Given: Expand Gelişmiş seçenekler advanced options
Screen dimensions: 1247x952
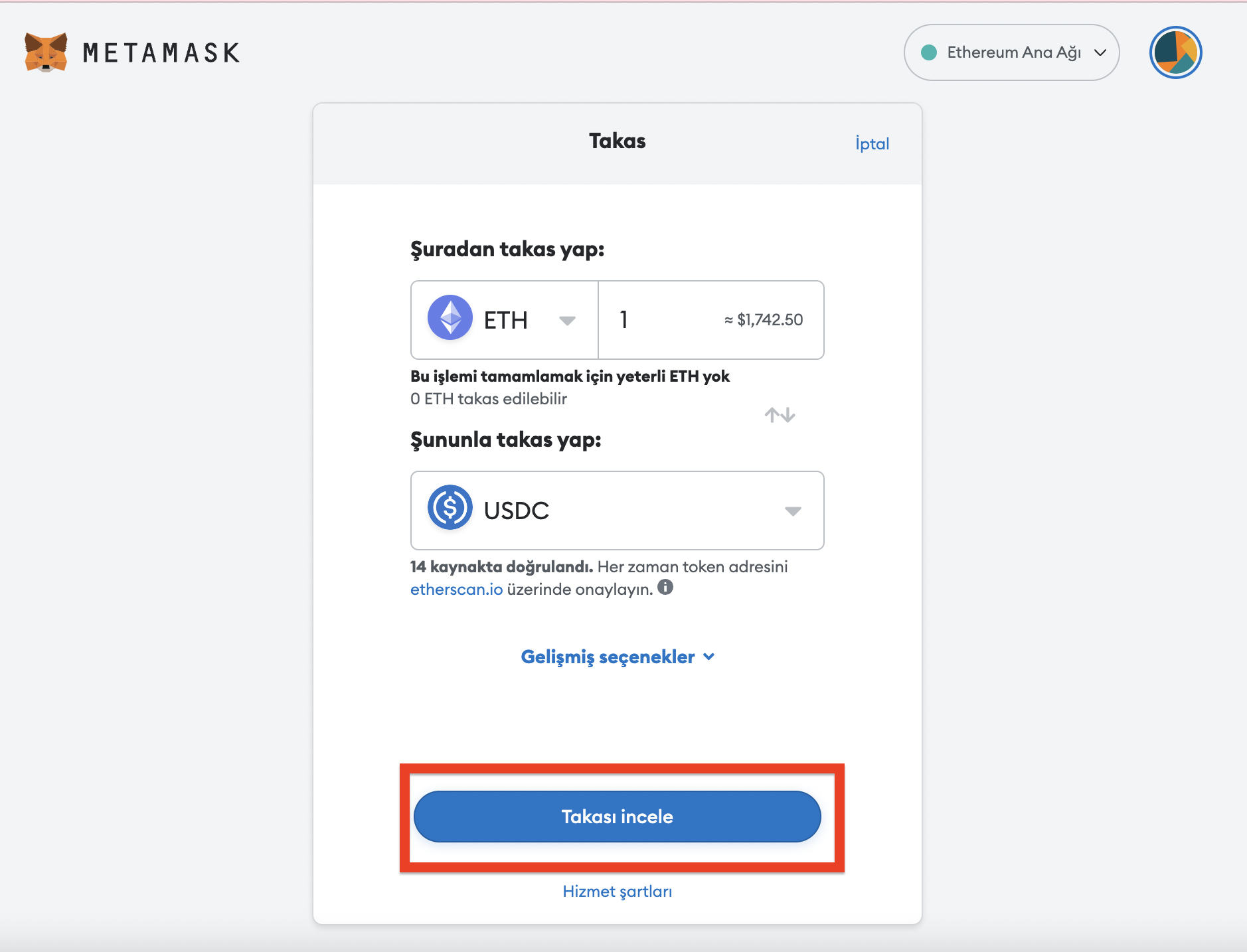Looking at the screenshot, I should point(618,657).
